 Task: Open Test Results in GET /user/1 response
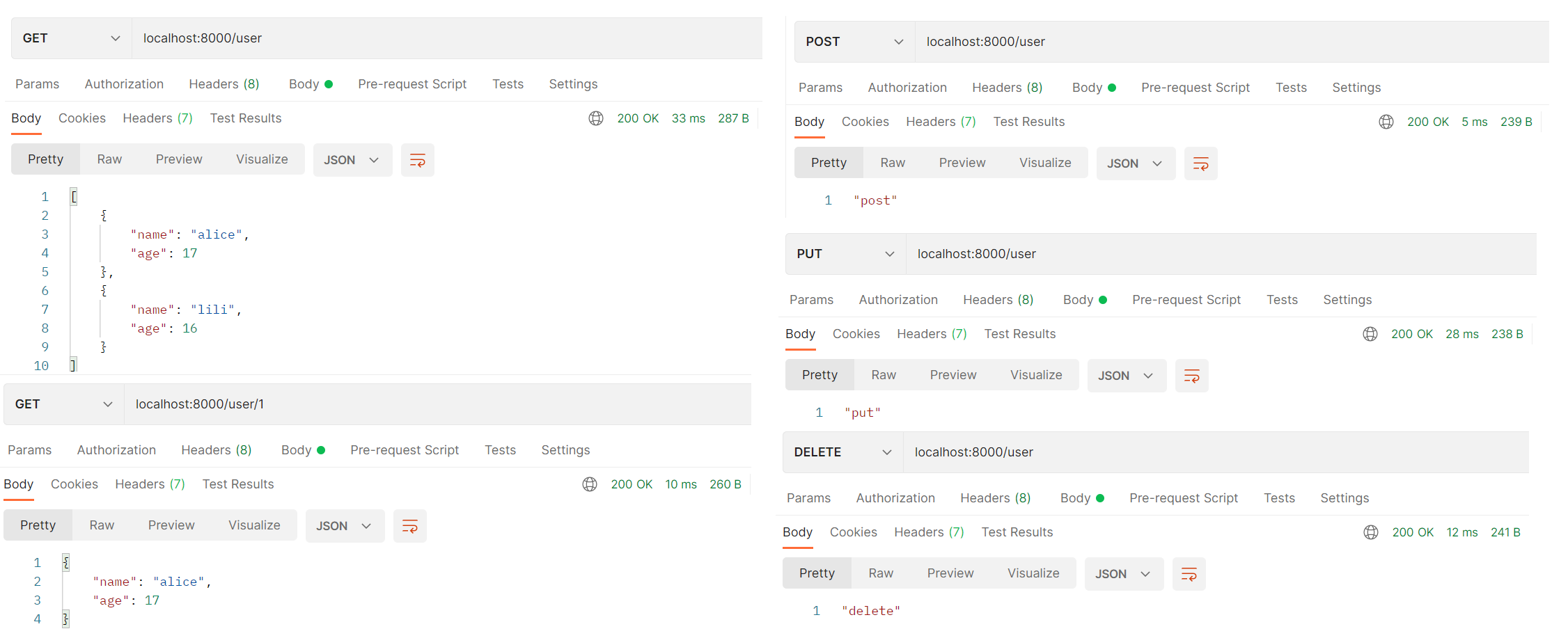point(238,484)
